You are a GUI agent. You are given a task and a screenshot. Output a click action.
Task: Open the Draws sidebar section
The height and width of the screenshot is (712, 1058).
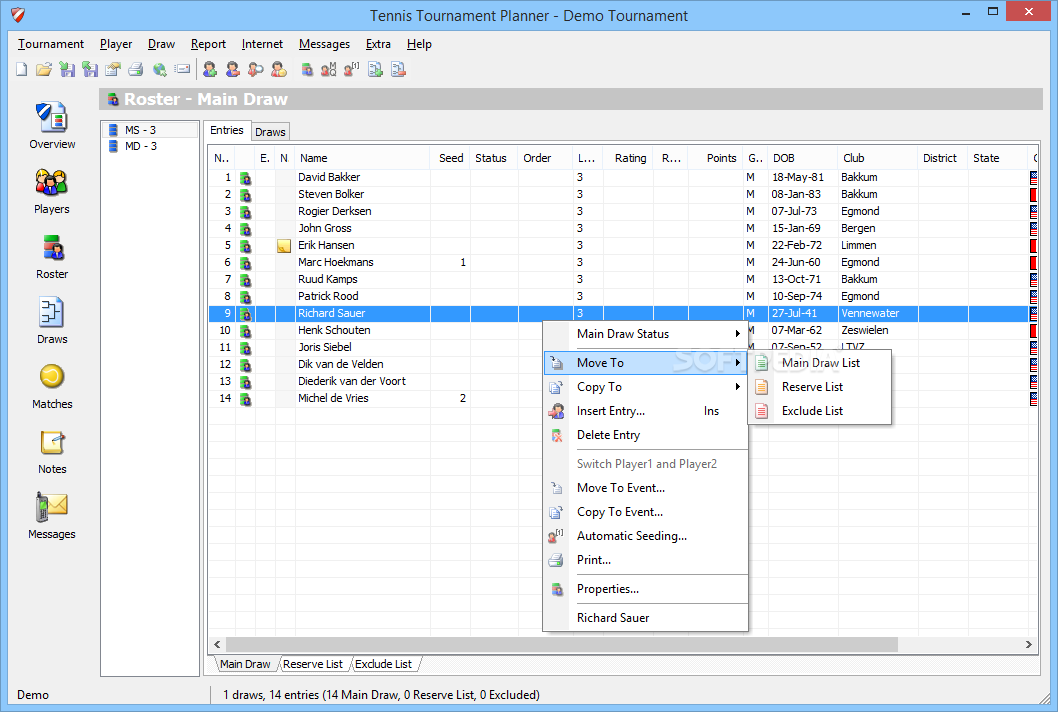click(52, 321)
